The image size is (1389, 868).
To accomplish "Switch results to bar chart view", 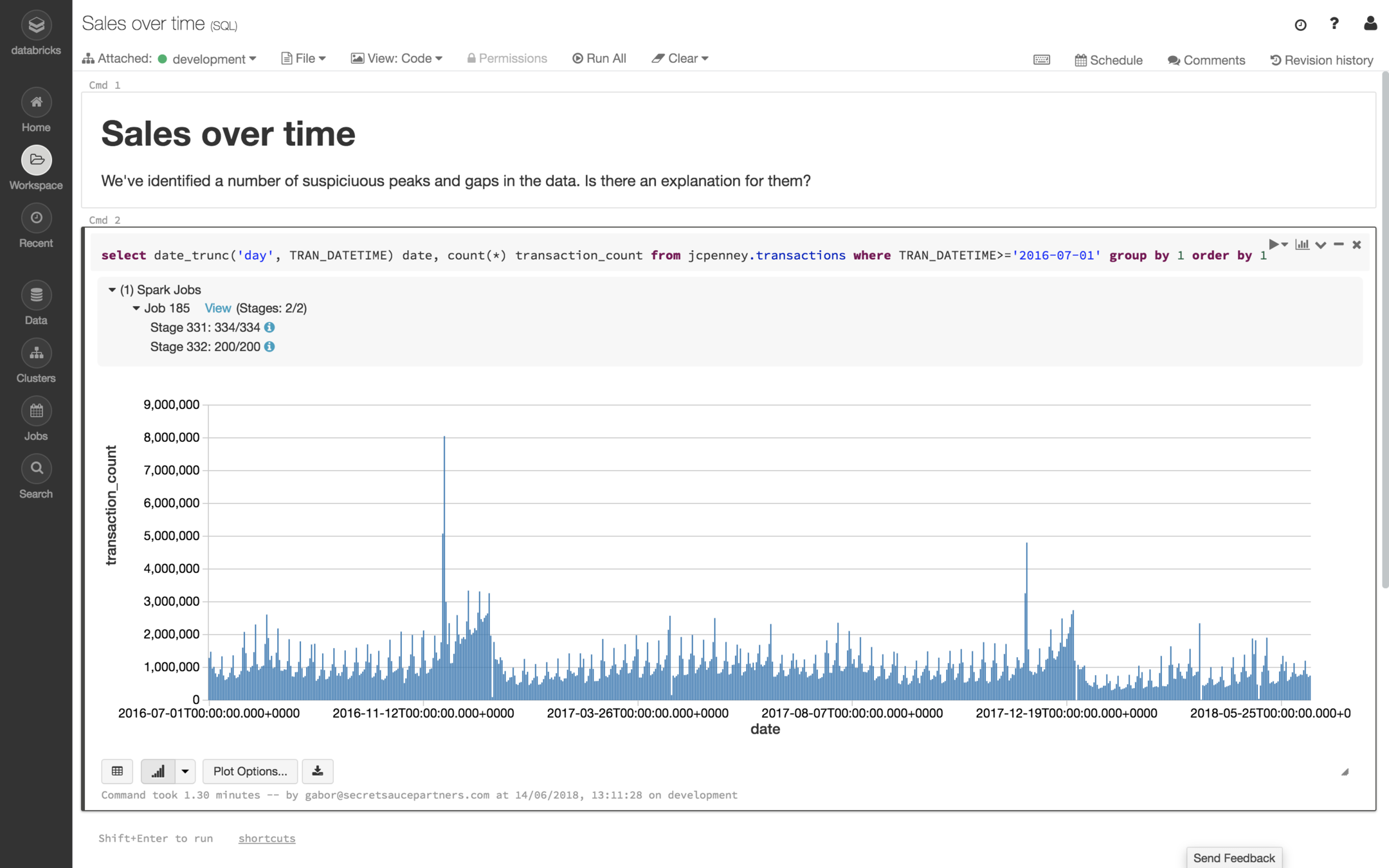I will (x=158, y=771).
